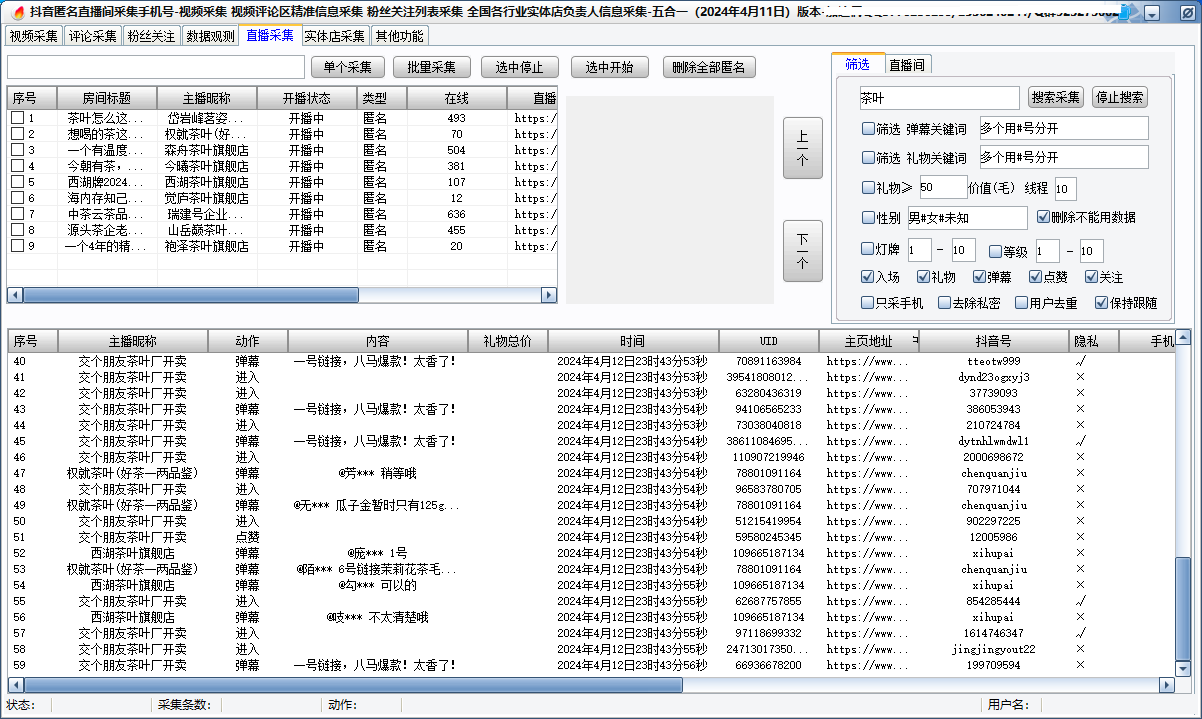
Task: Click the UID column header
Action: pos(768,341)
